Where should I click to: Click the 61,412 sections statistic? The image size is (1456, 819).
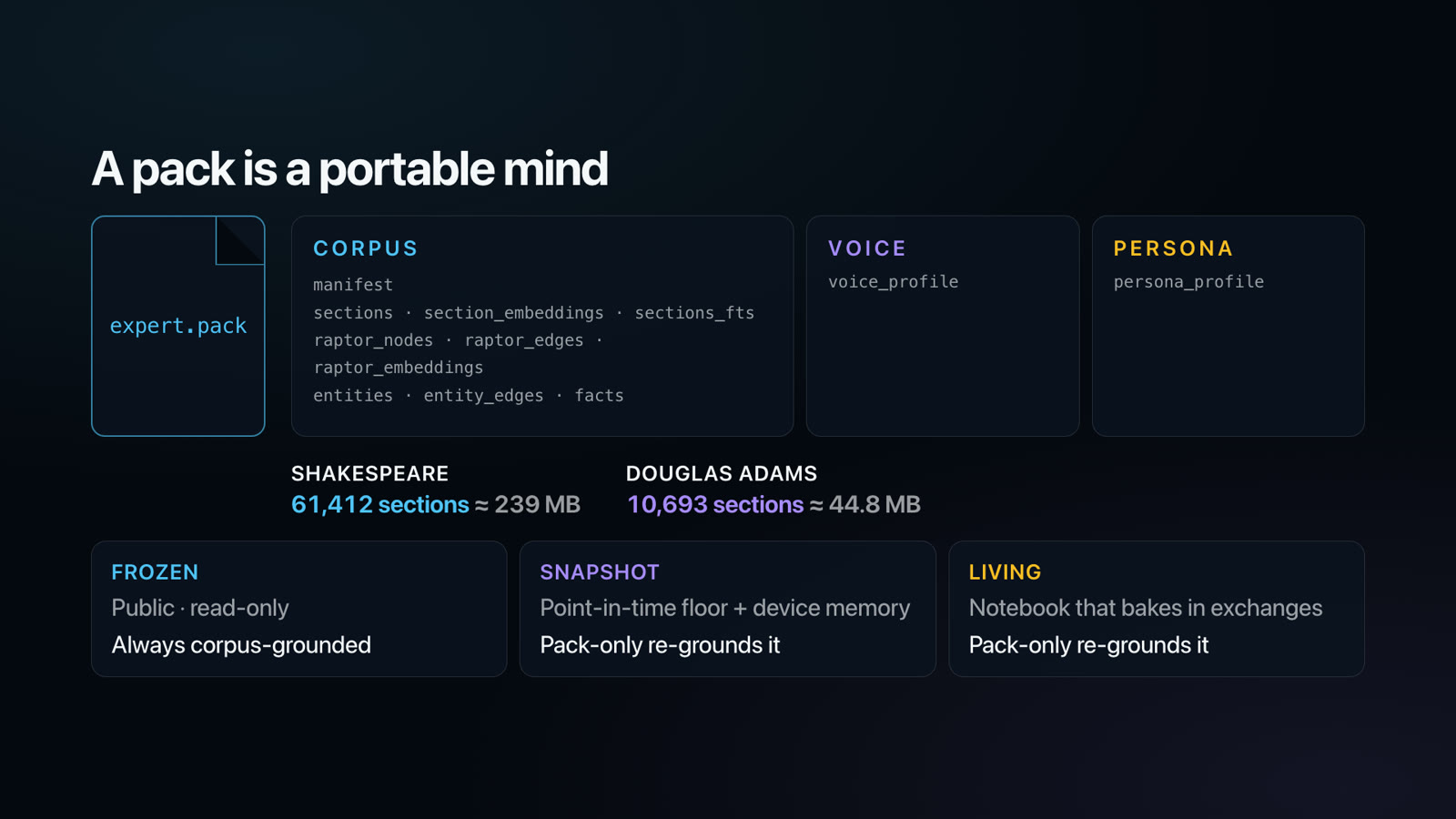click(380, 504)
